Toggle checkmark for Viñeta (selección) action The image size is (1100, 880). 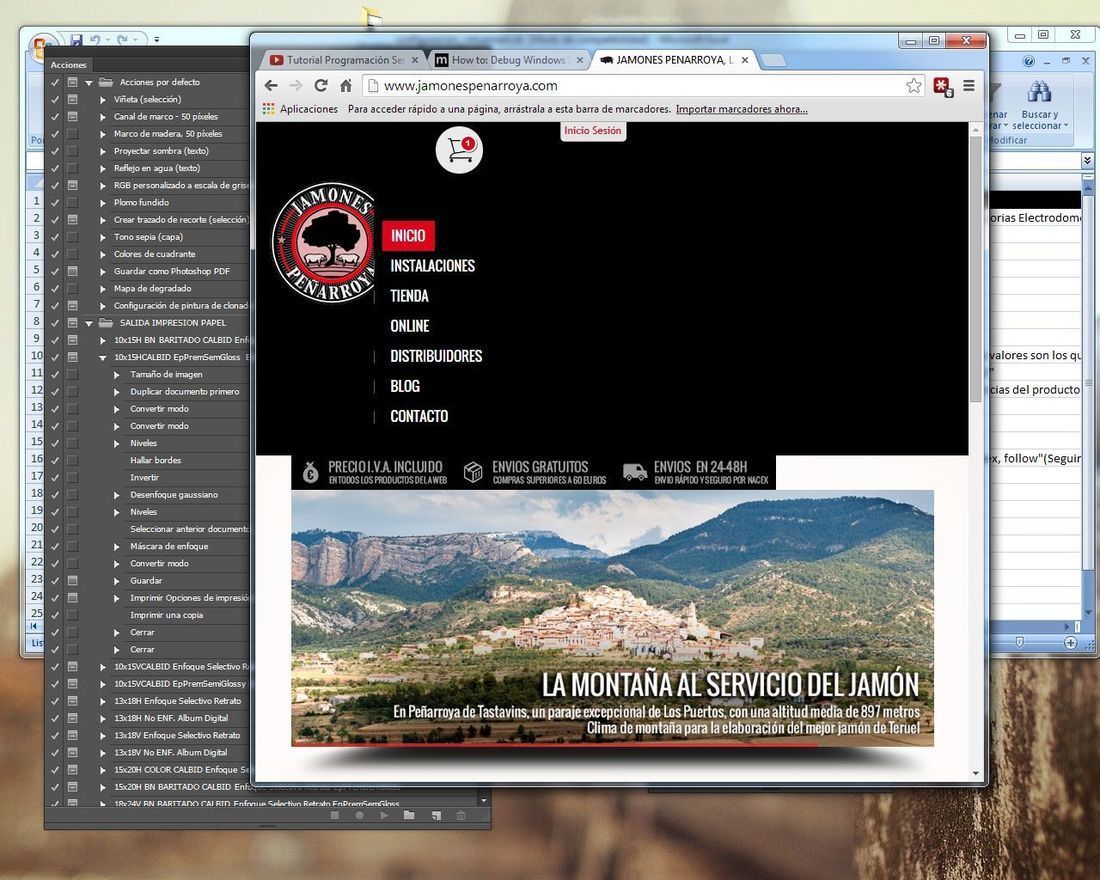click(x=55, y=100)
